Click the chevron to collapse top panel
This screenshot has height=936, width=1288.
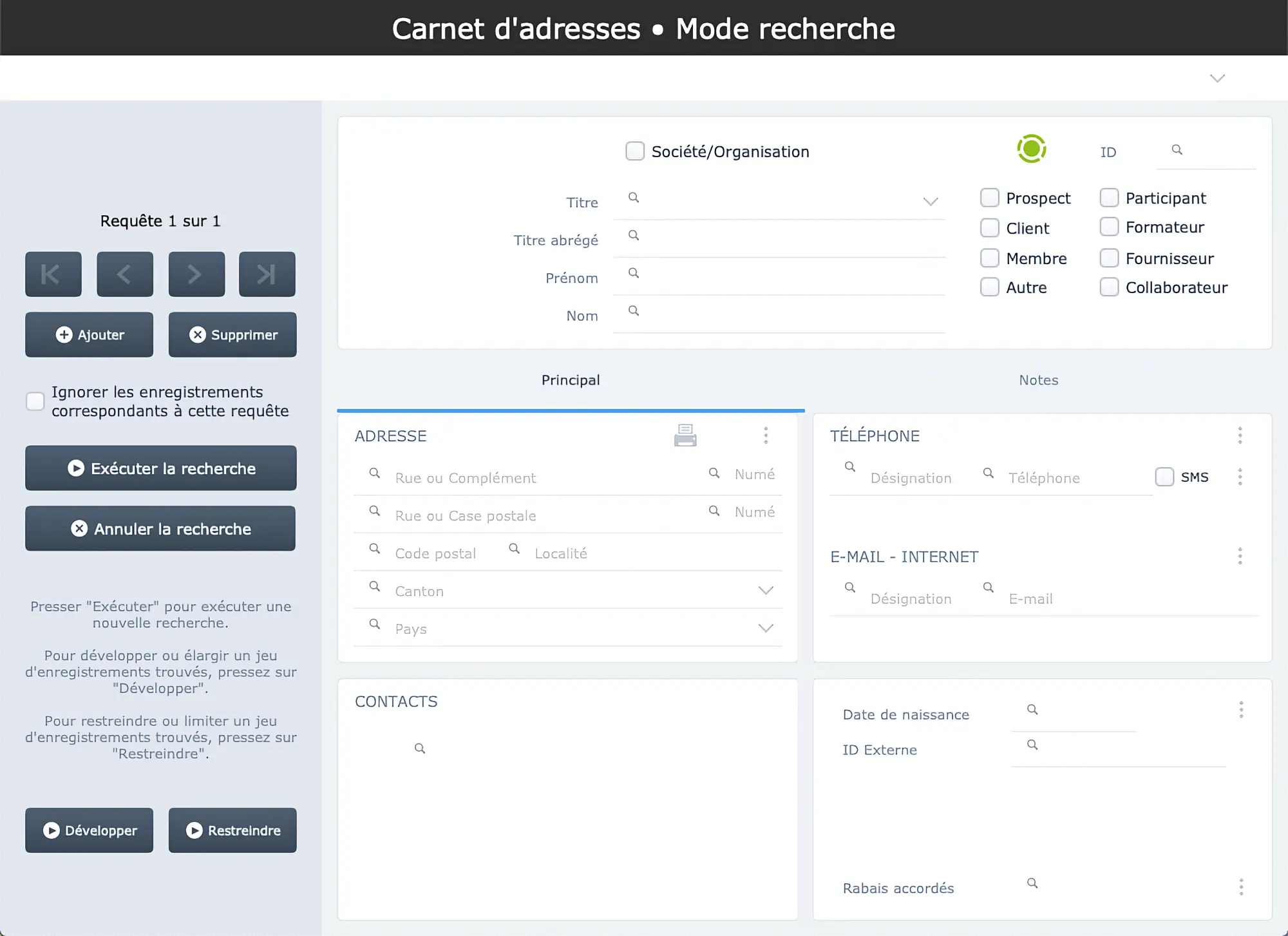(1218, 77)
